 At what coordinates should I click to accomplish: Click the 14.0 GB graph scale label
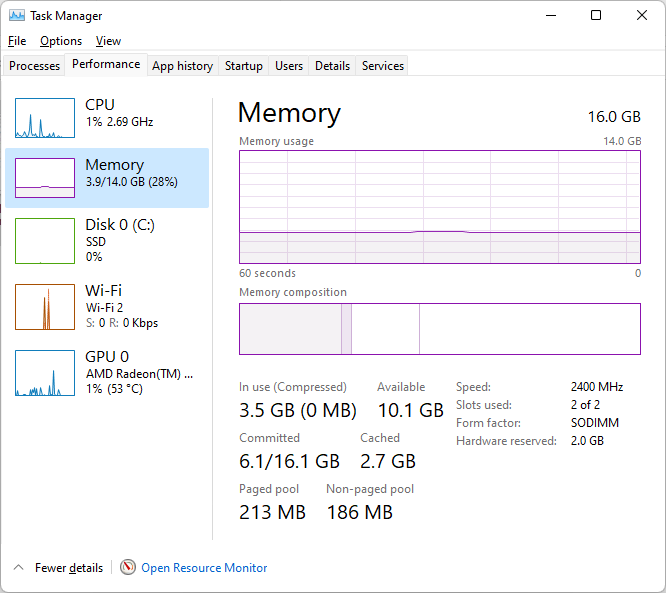pyautogui.click(x=622, y=141)
